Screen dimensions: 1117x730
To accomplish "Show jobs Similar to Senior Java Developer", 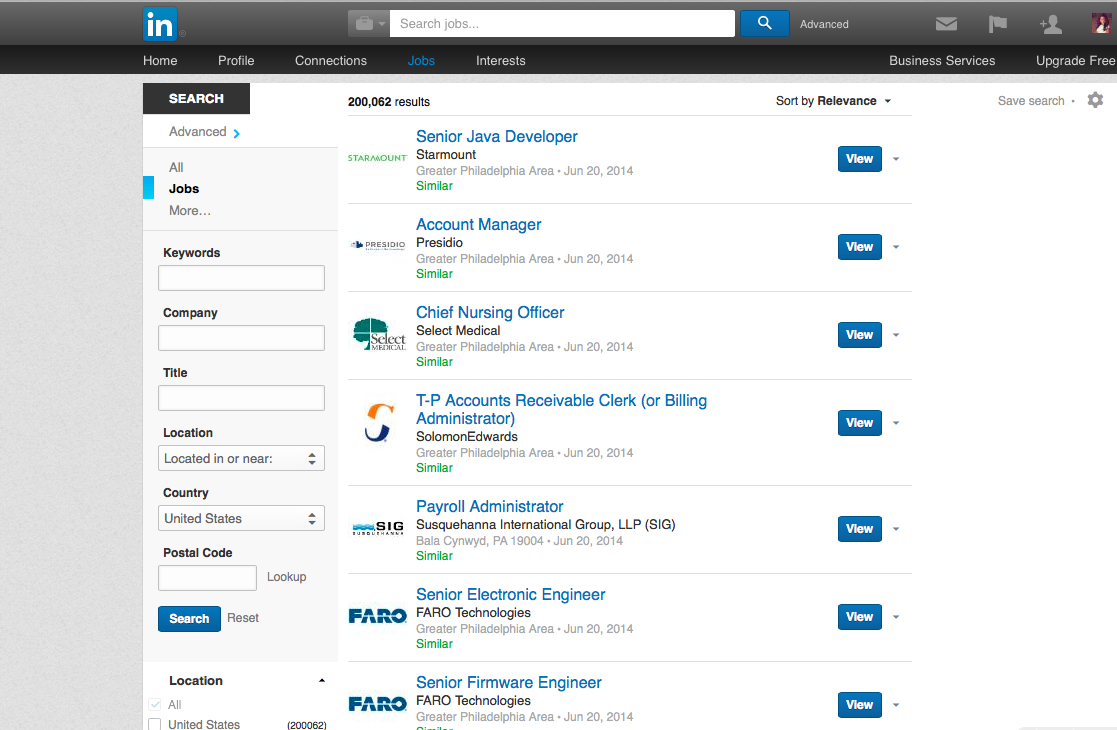I will click(435, 186).
